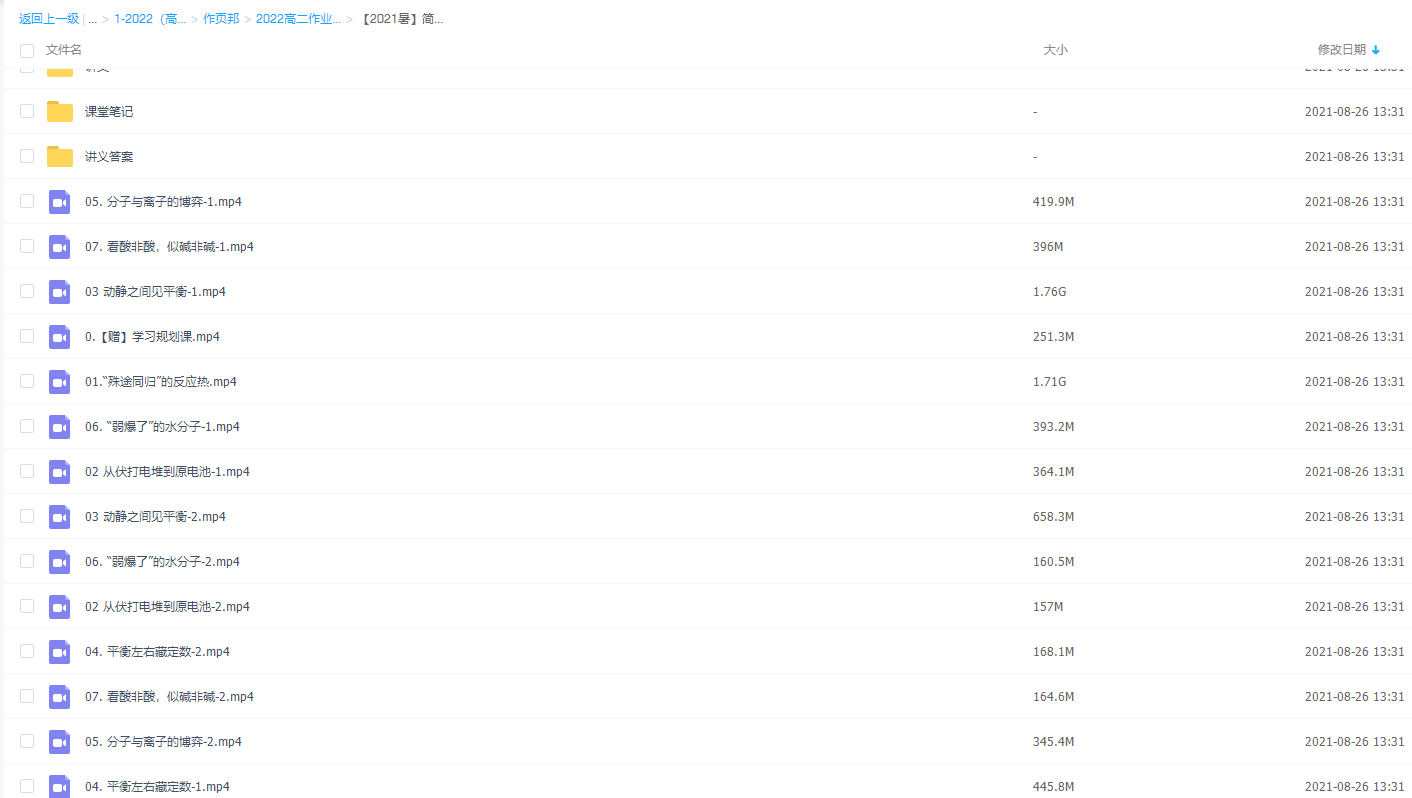Image resolution: width=1412 pixels, height=798 pixels.
Task: Click the sort arrow next to 修改日期
Action: click(x=1376, y=50)
